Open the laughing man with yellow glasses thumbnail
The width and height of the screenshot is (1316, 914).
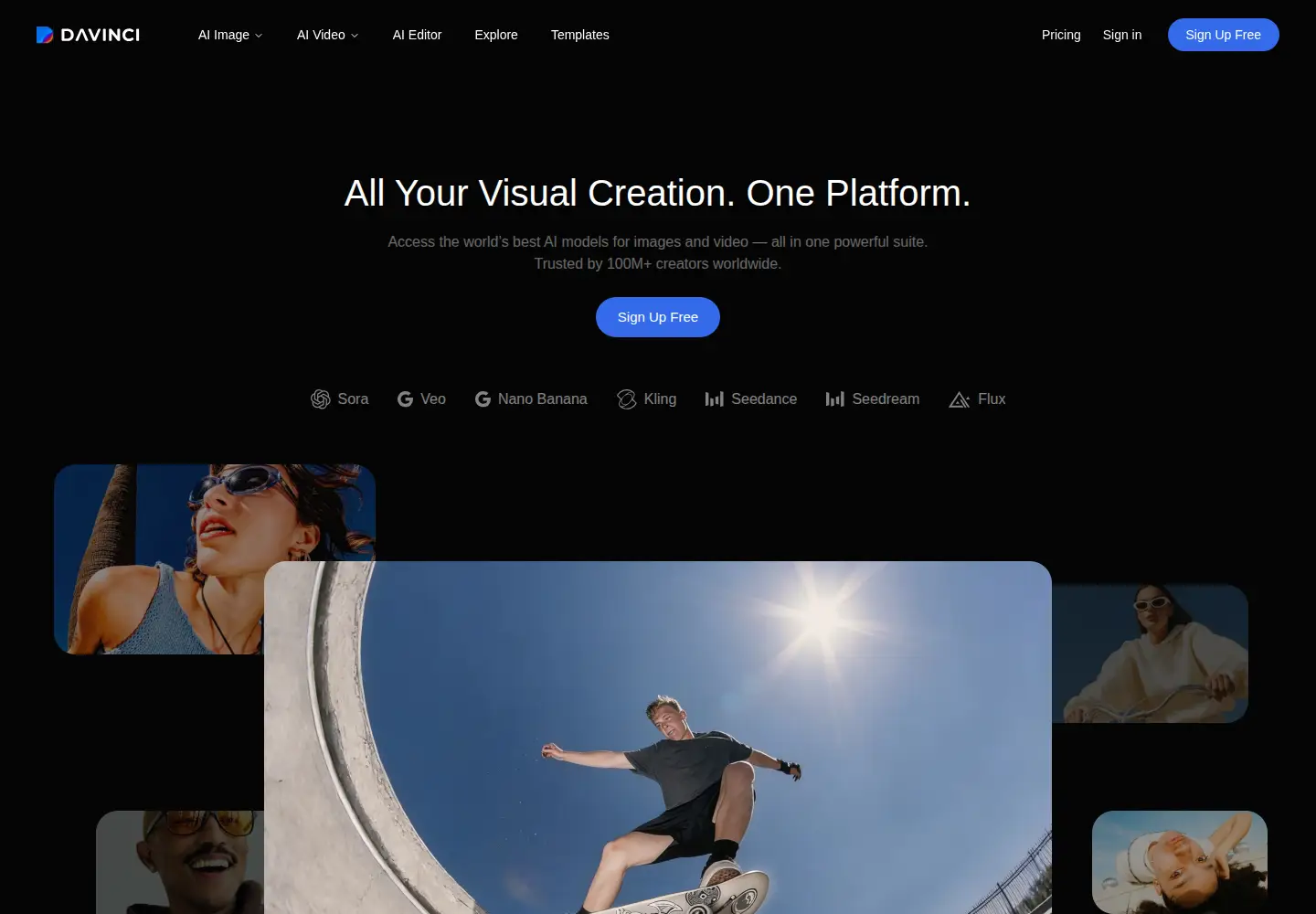pos(180,862)
